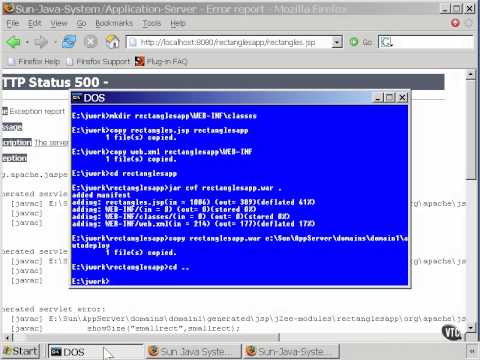Minimize the DOS window
This screenshot has width=480, height=360.
coord(378,98)
